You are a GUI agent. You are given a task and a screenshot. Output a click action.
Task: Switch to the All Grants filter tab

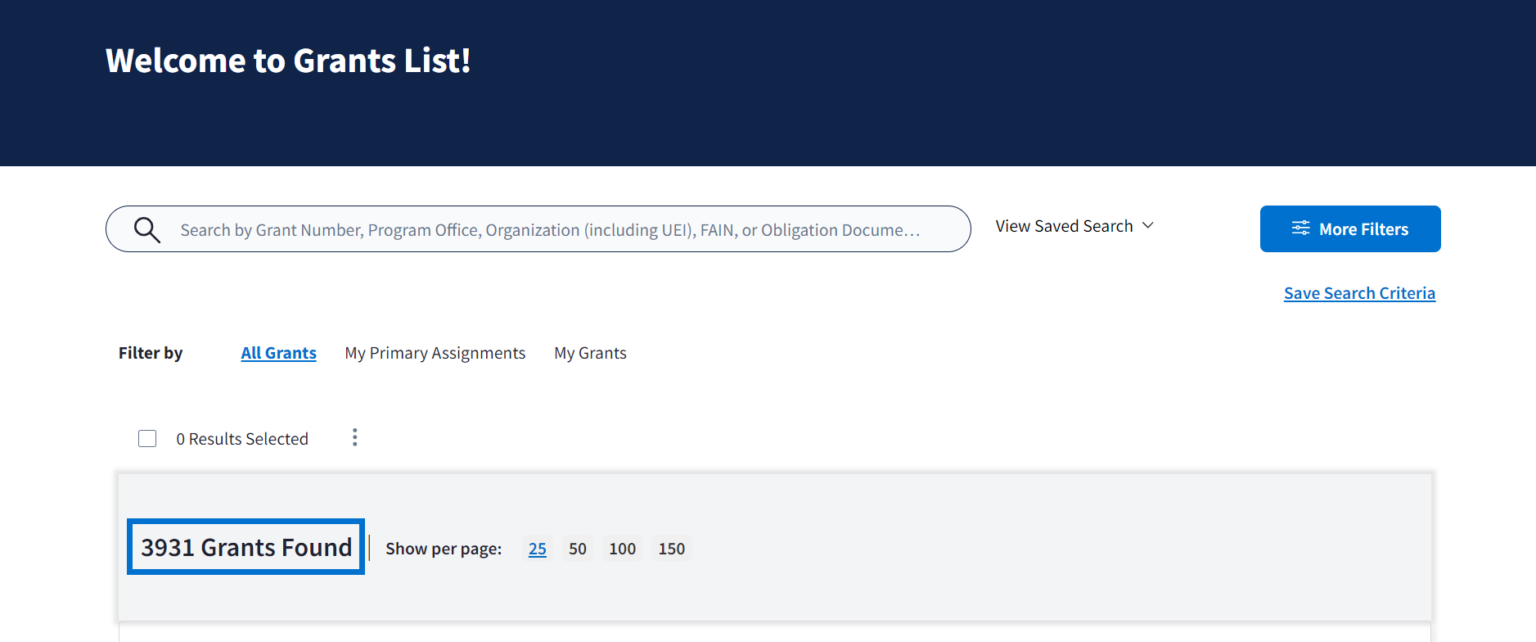click(278, 353)
